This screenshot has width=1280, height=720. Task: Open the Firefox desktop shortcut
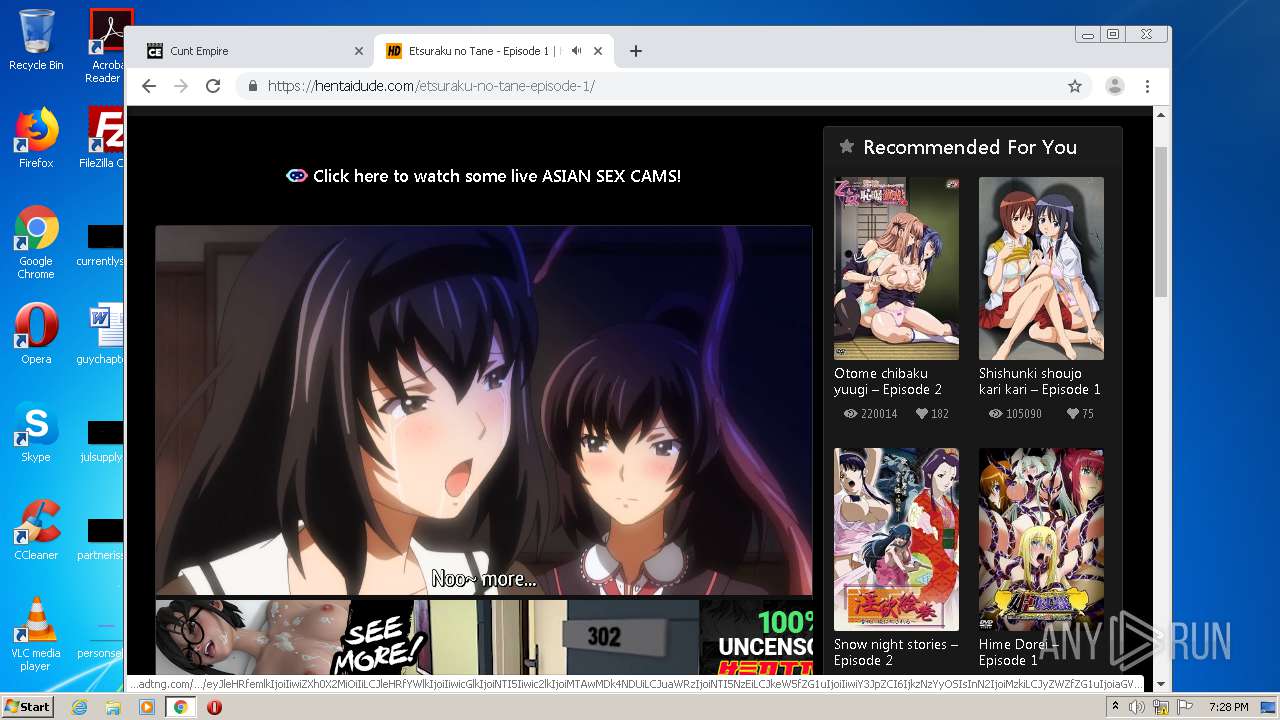click(36, 138)
